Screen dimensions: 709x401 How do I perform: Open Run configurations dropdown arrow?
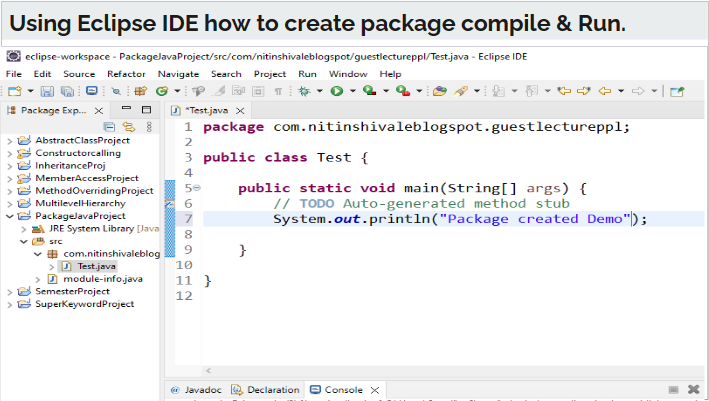coord(352,91)
